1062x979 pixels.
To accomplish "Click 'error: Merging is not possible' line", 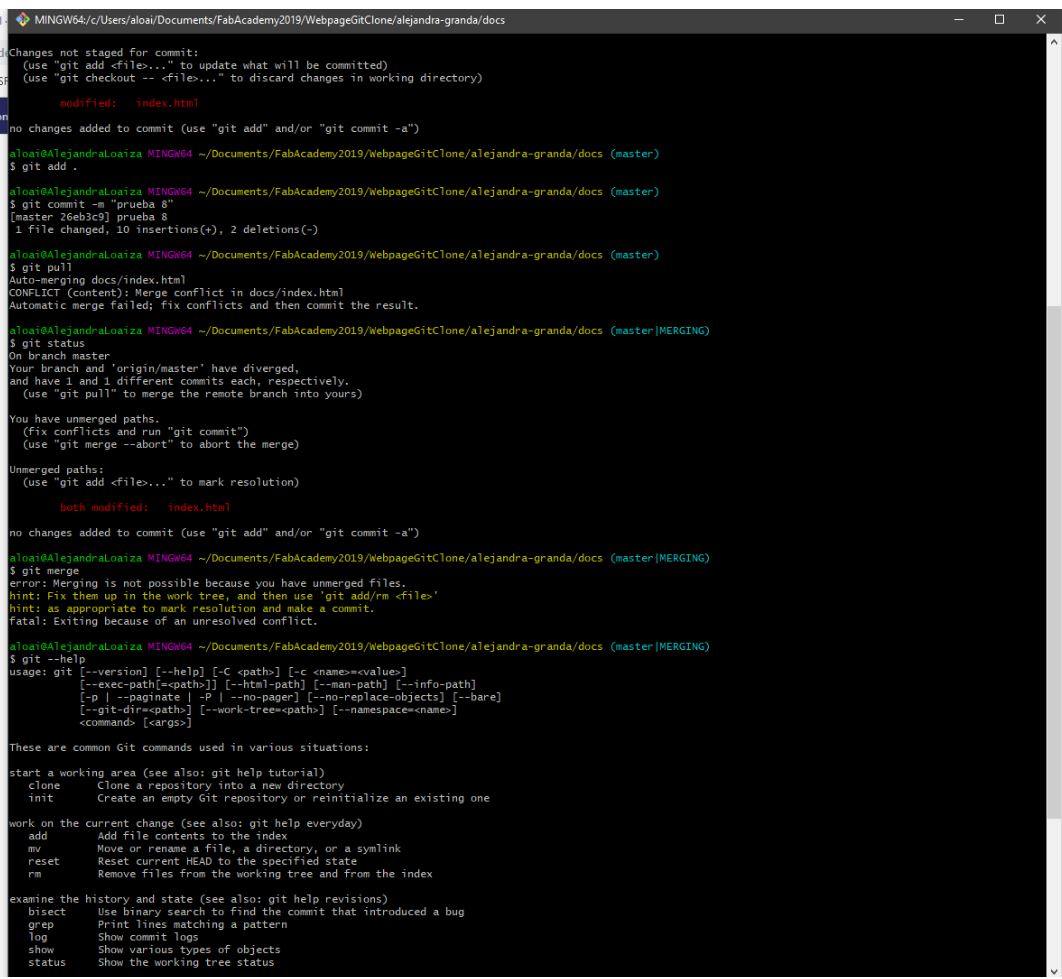I will 207,583.
